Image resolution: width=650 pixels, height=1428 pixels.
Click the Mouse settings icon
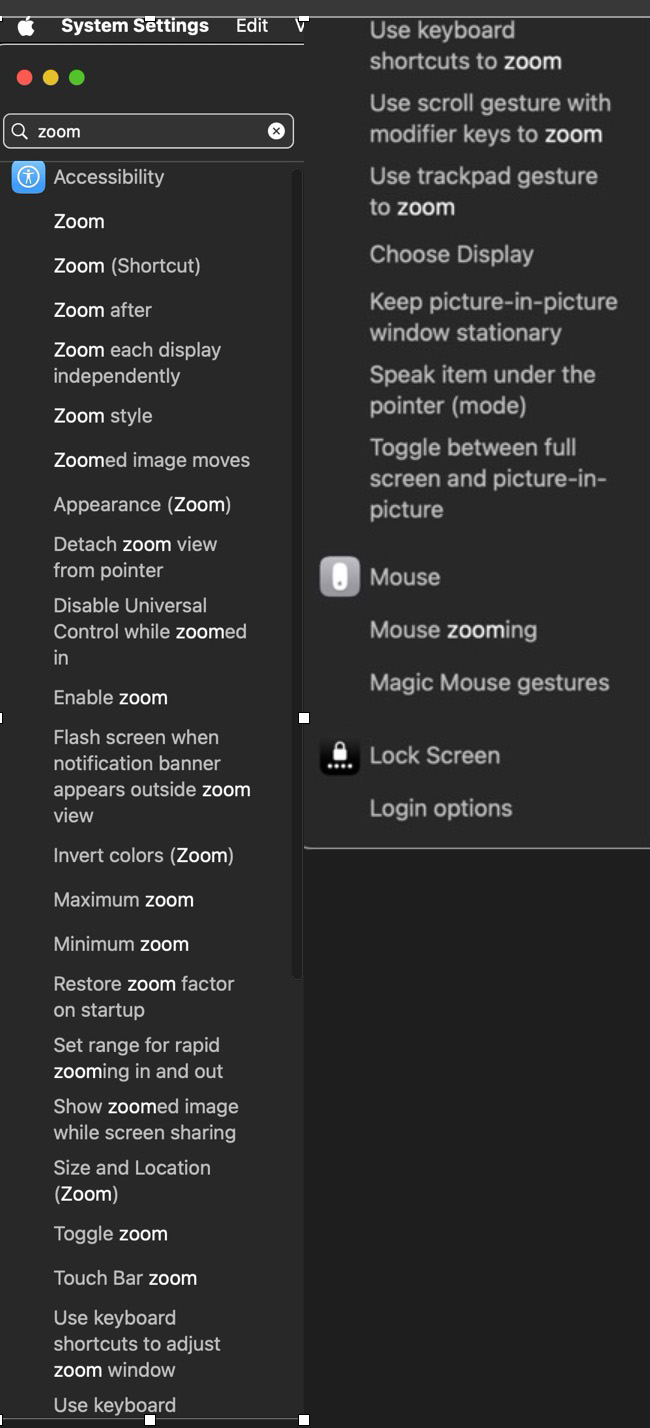[x=339, y=577]
